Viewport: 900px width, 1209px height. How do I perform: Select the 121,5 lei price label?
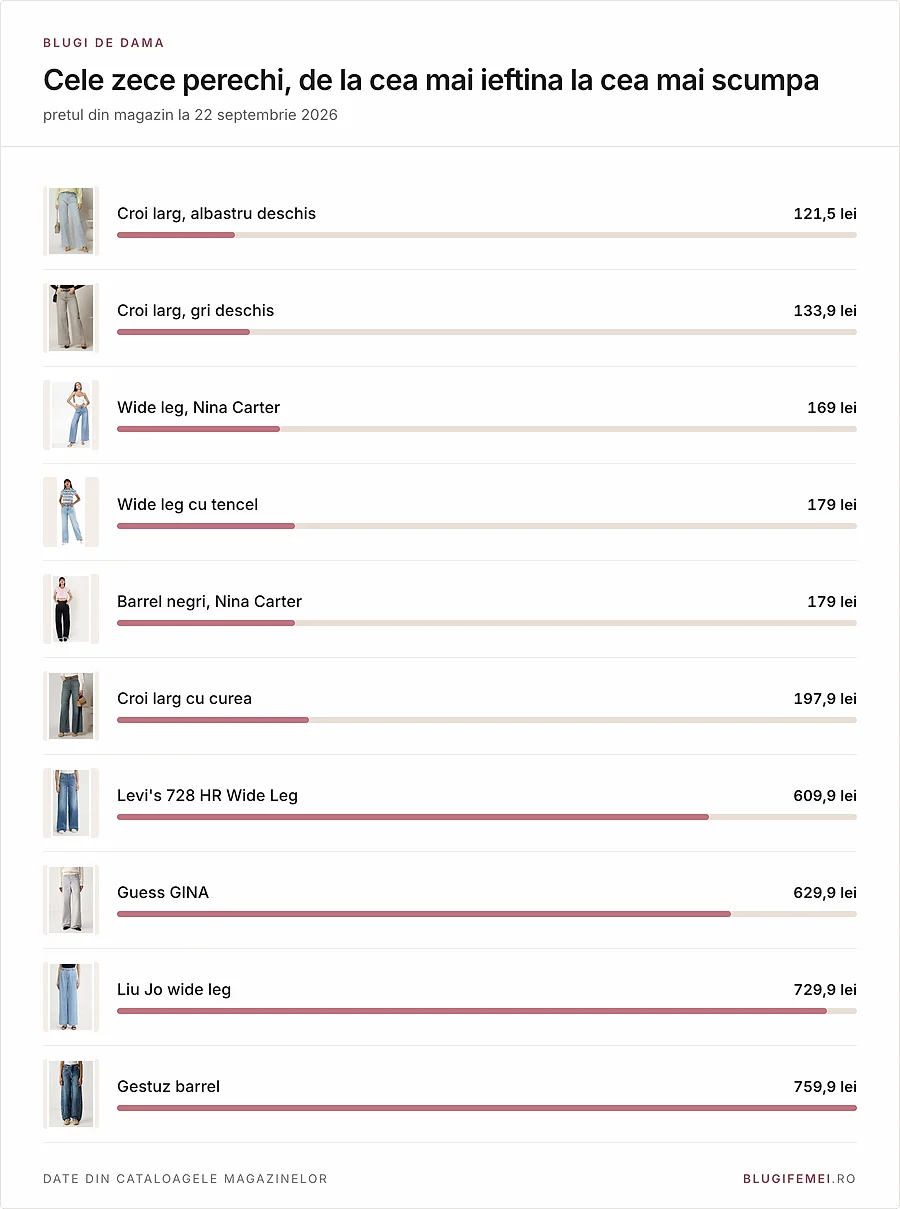(825, 214)
